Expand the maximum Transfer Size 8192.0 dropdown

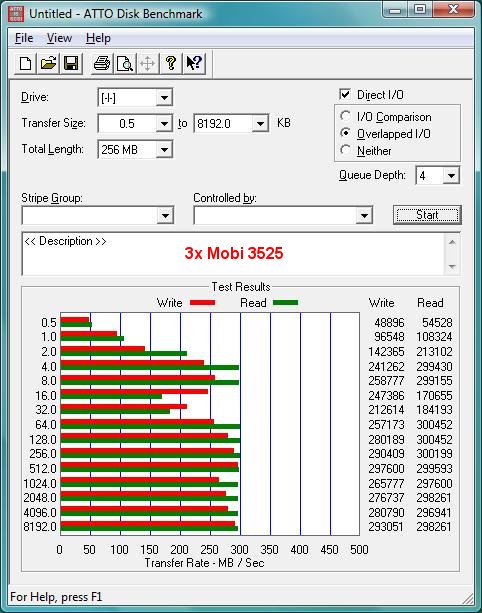pos(260,124)
